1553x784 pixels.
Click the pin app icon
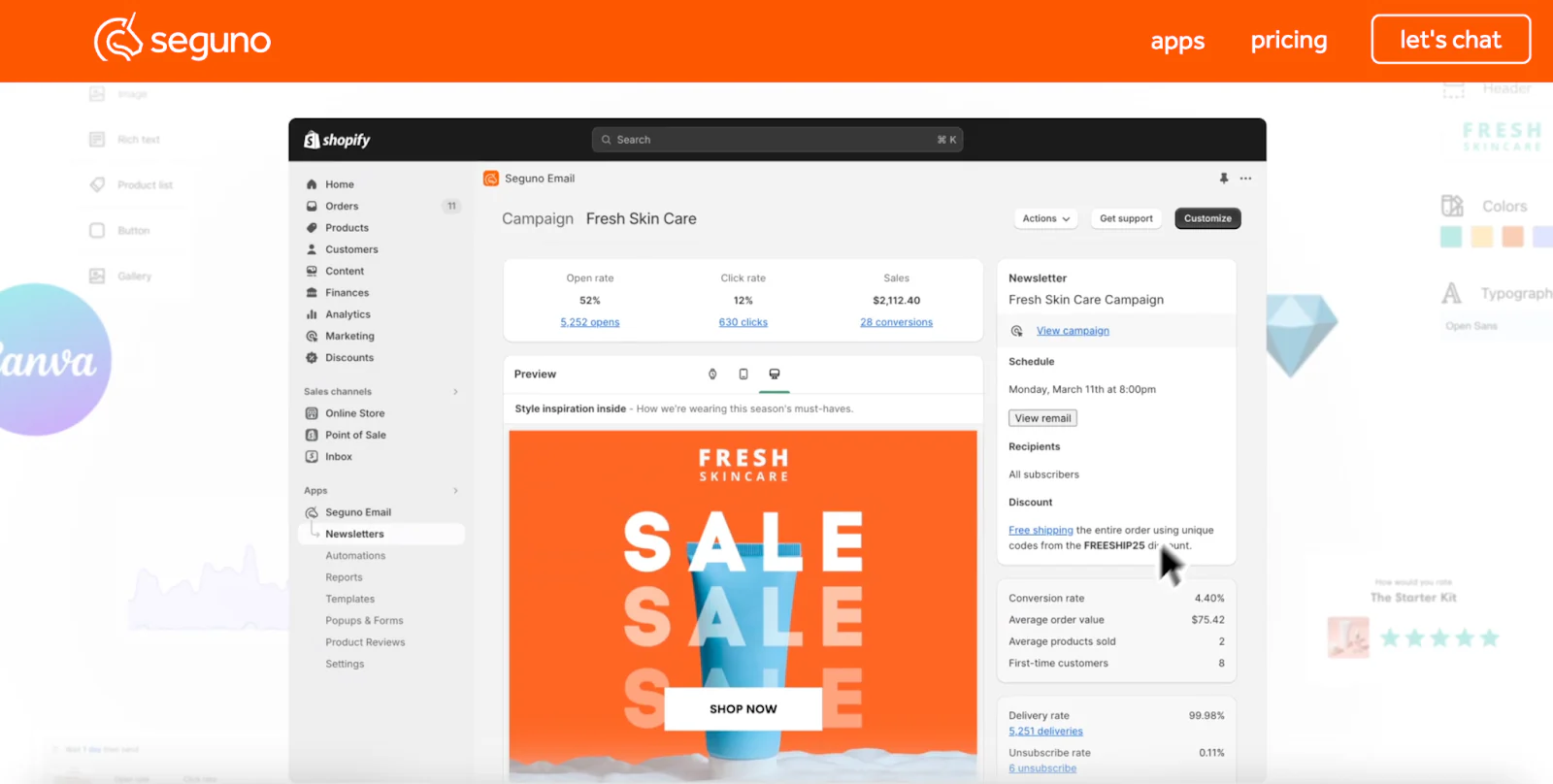click(1224, 179)
